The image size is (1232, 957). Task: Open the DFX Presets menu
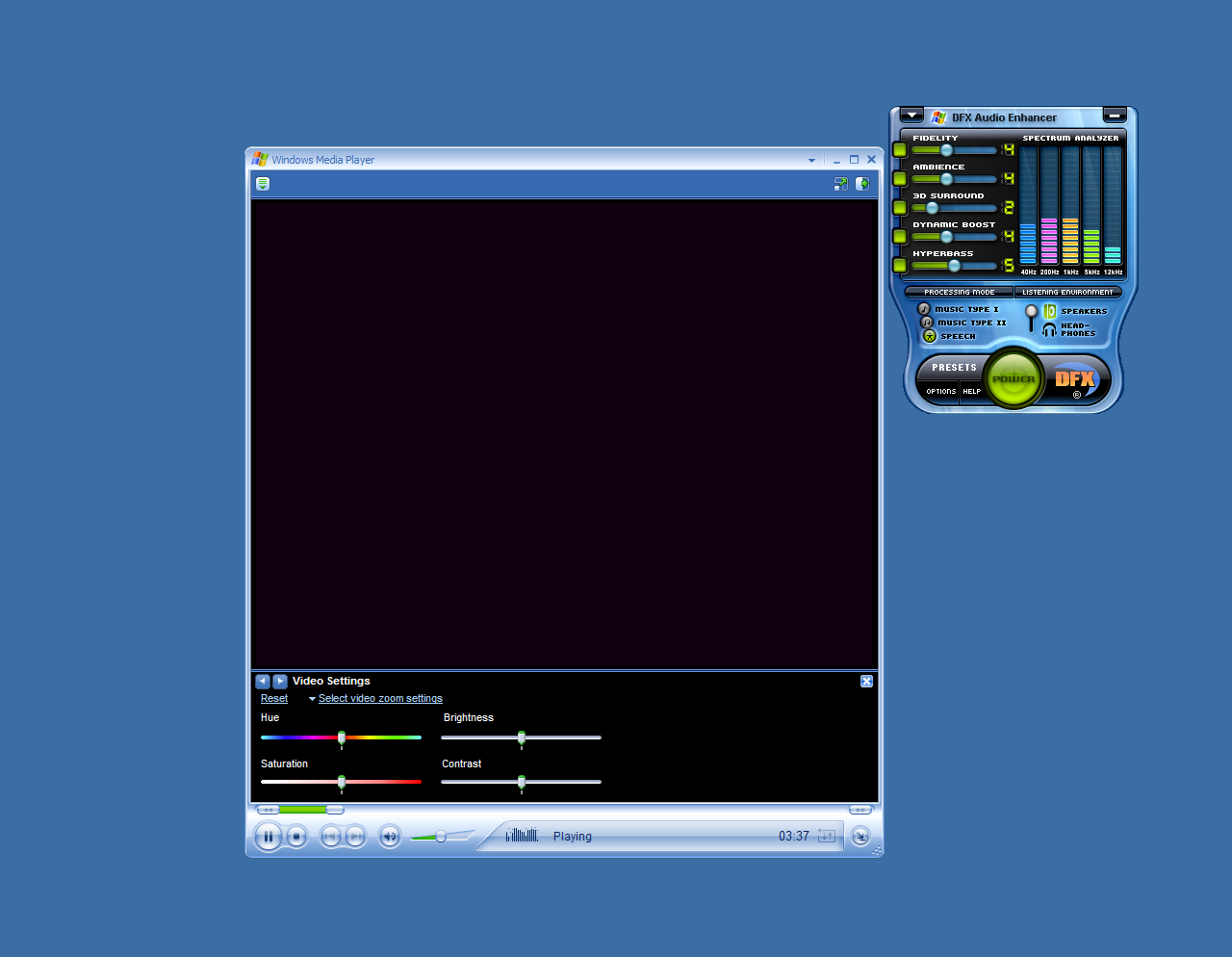coord(953,368)
